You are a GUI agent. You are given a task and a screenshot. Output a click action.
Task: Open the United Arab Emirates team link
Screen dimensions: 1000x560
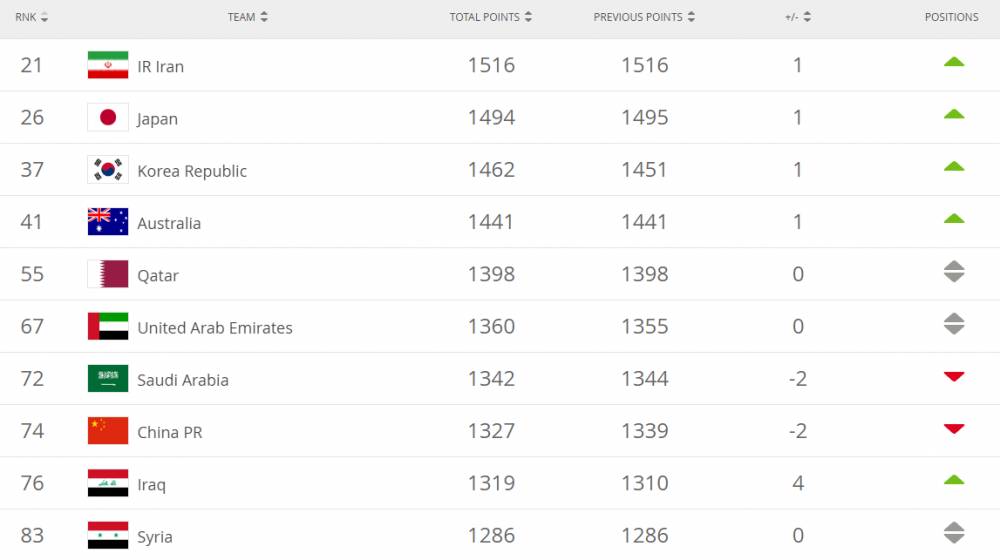(x=215, y=328)
